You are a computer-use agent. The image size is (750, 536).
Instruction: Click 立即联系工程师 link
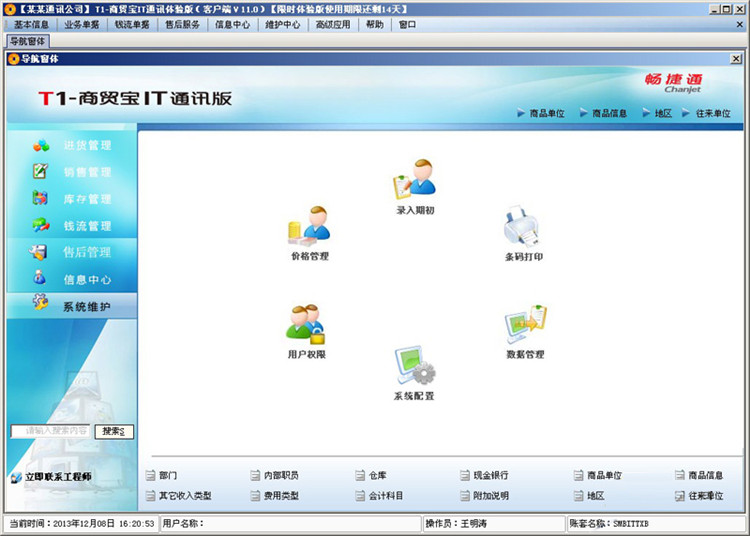(52, 477)
